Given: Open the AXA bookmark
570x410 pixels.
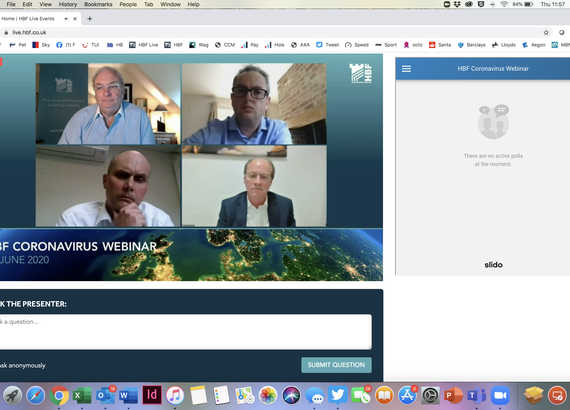Looking at the screenshot, I should pos(300,45).
